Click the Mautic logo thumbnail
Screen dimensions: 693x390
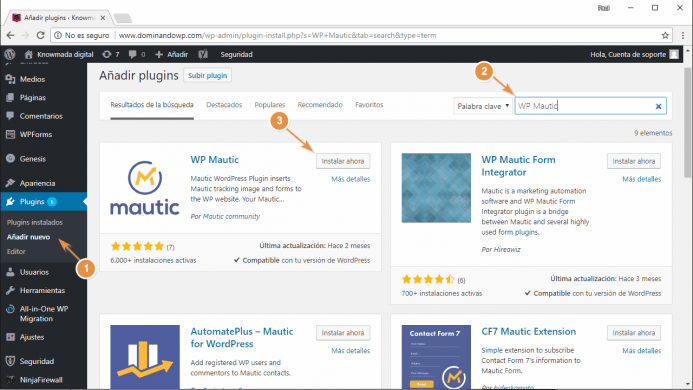point(145,188)
